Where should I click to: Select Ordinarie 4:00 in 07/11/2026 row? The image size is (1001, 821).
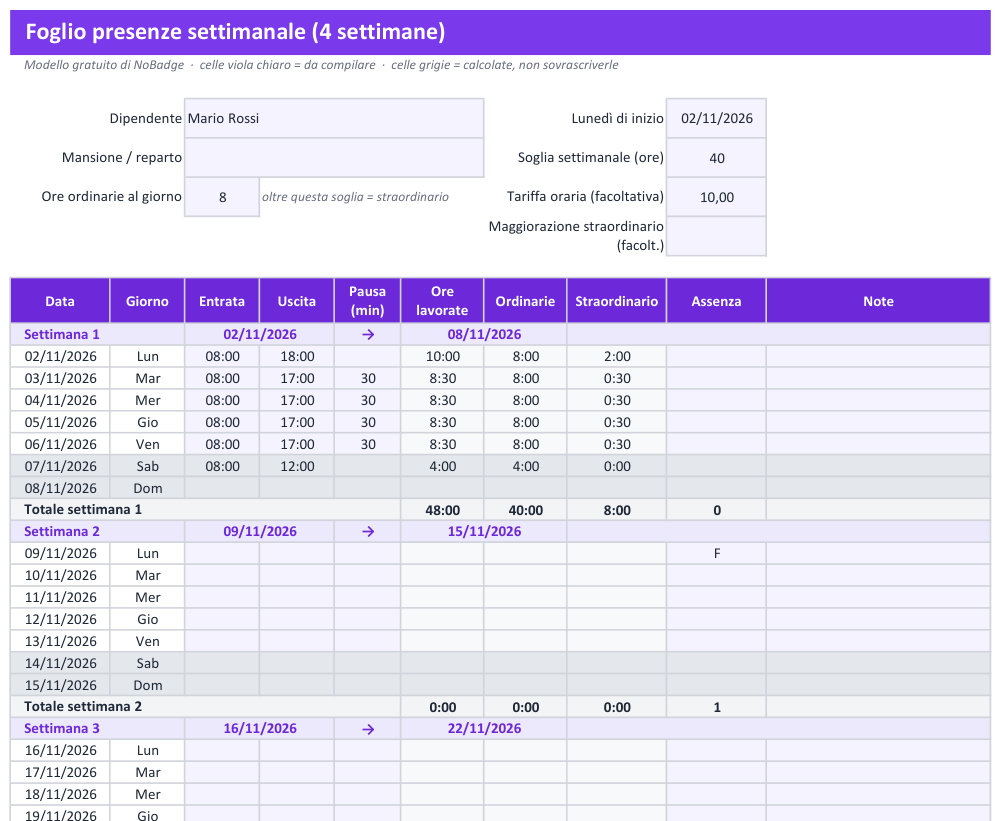click(x=525, y=466)
